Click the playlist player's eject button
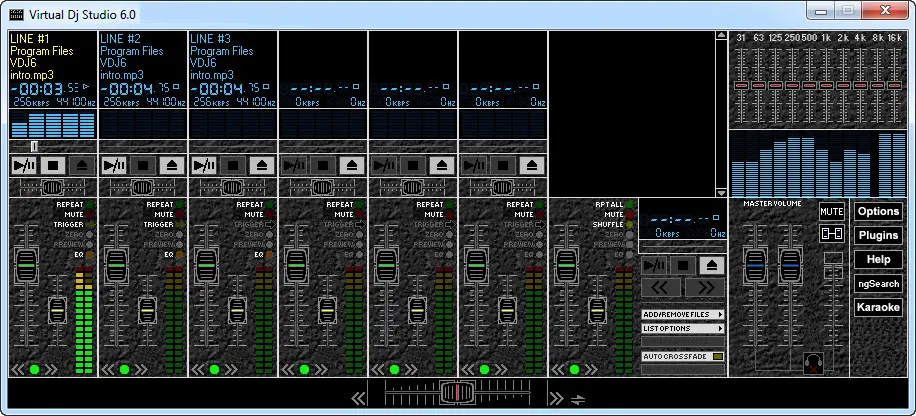The image size is (916, 416). [712, 266]
